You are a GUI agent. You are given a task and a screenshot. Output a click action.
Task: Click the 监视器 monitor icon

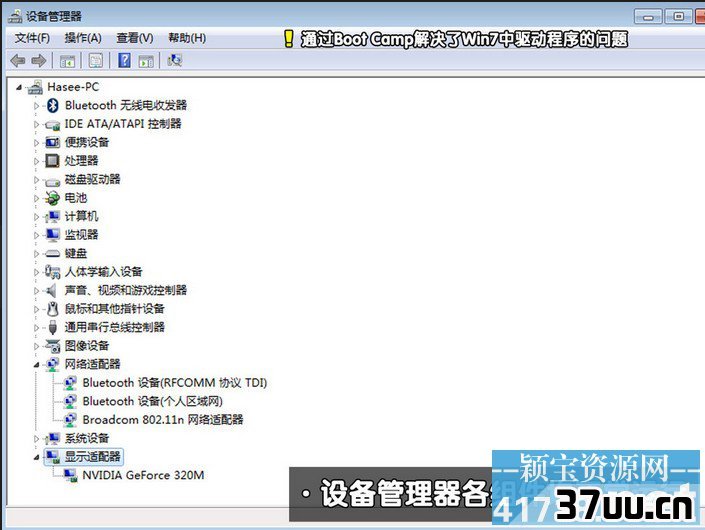[x=52, y=234]
